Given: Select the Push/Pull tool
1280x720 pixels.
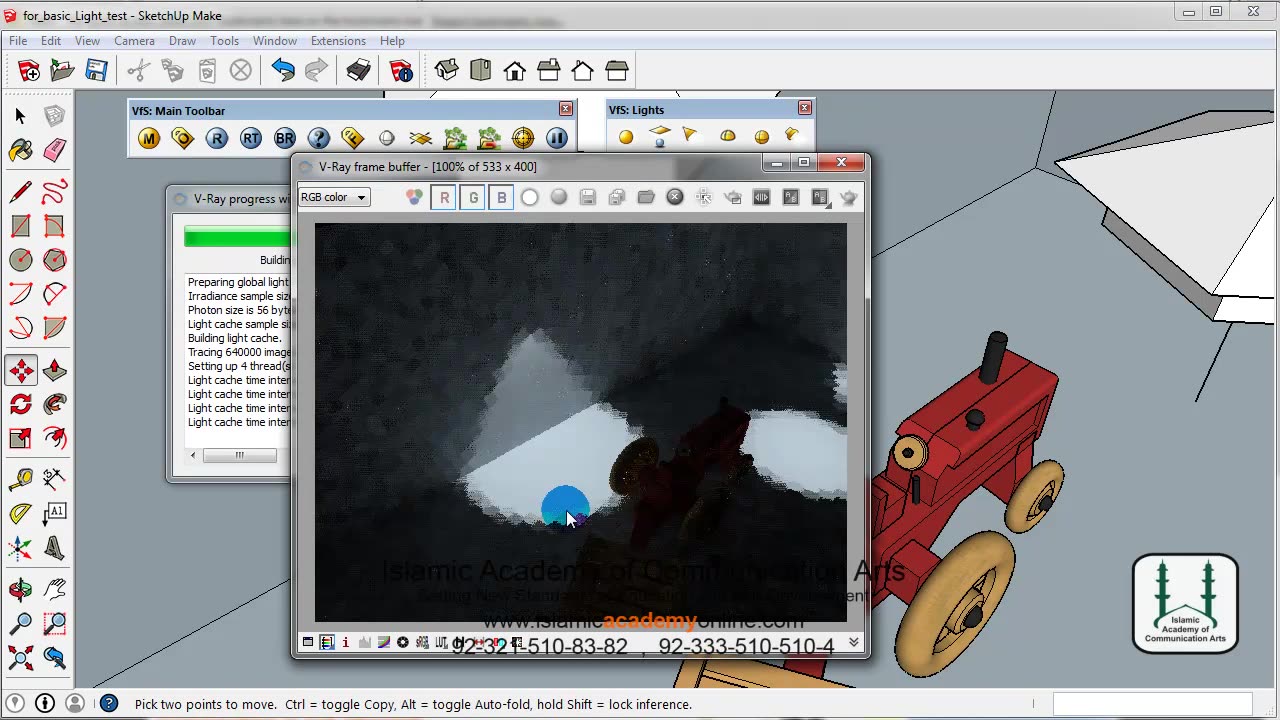Looking at the screenshot, I should [55, 371].
